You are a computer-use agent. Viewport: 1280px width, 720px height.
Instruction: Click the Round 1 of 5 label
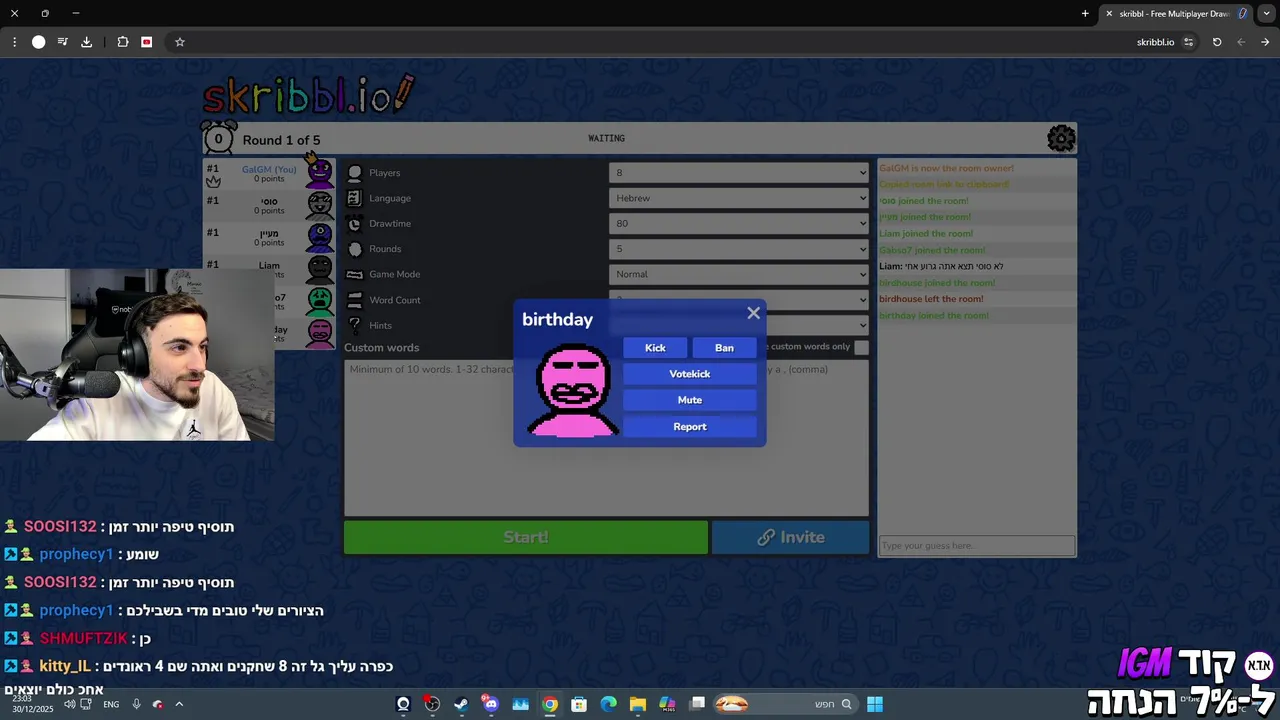coord(281,140)
